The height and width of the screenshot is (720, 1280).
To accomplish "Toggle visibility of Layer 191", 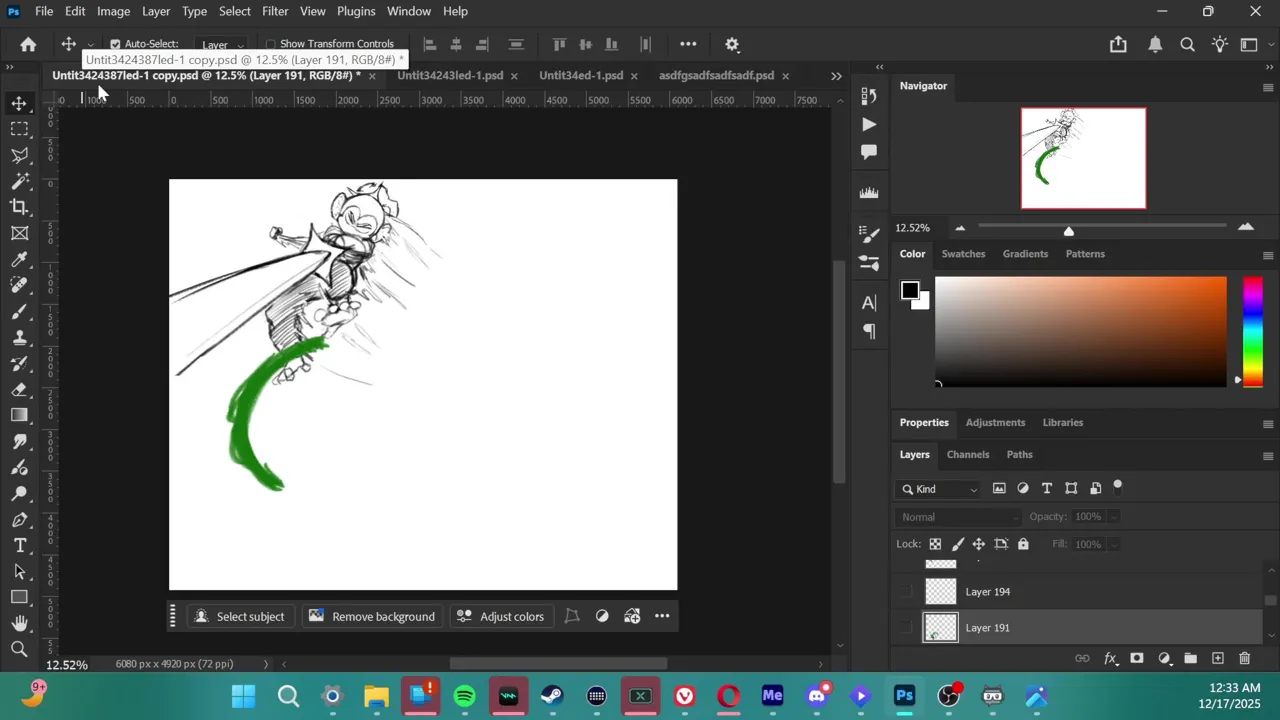I will [906, 628].
